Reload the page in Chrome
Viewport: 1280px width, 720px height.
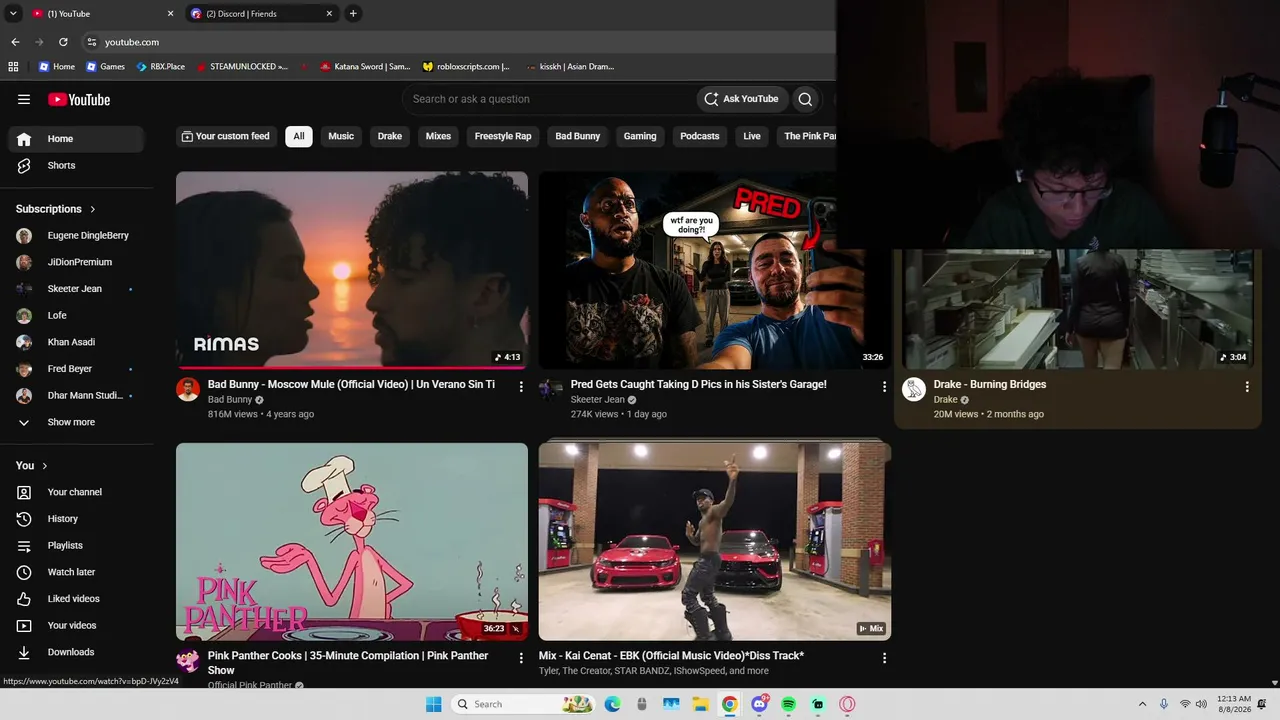point(63,42)
